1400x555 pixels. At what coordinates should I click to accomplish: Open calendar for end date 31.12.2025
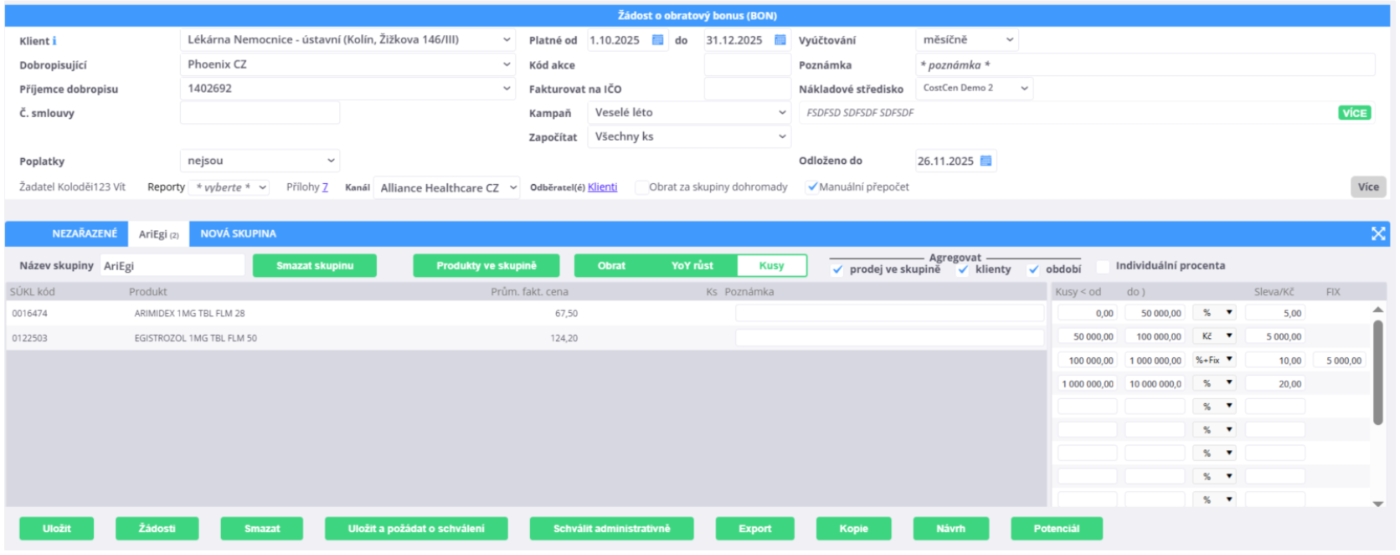(x=780, y=40)
